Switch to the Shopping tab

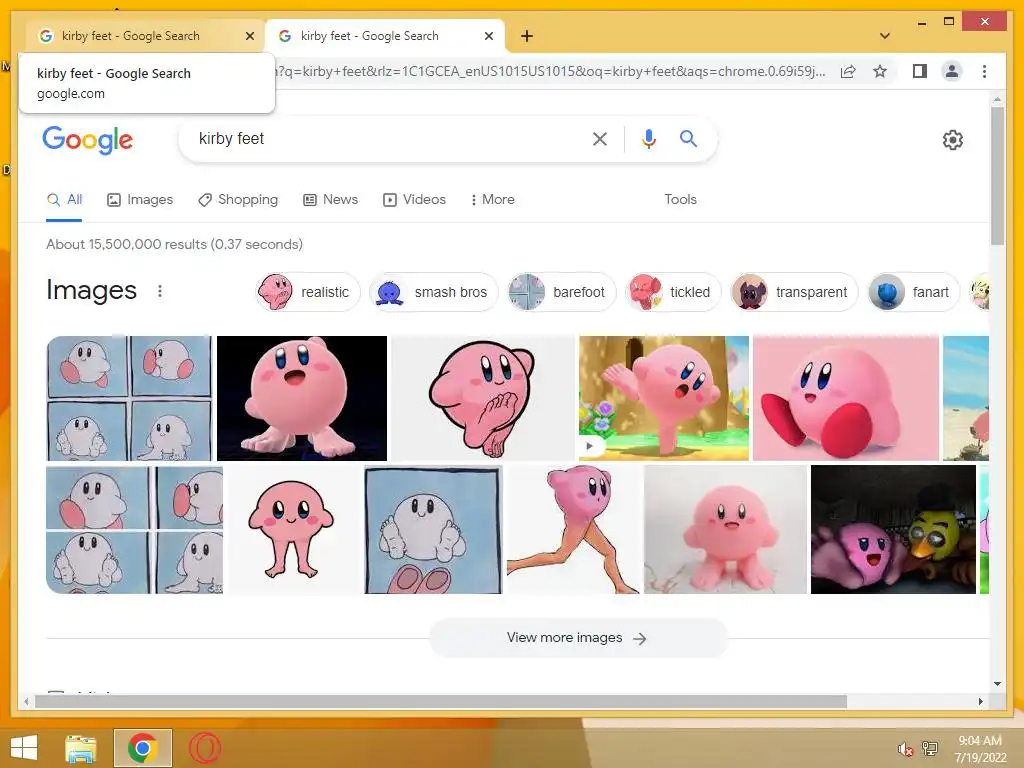[x=238, y=200]
